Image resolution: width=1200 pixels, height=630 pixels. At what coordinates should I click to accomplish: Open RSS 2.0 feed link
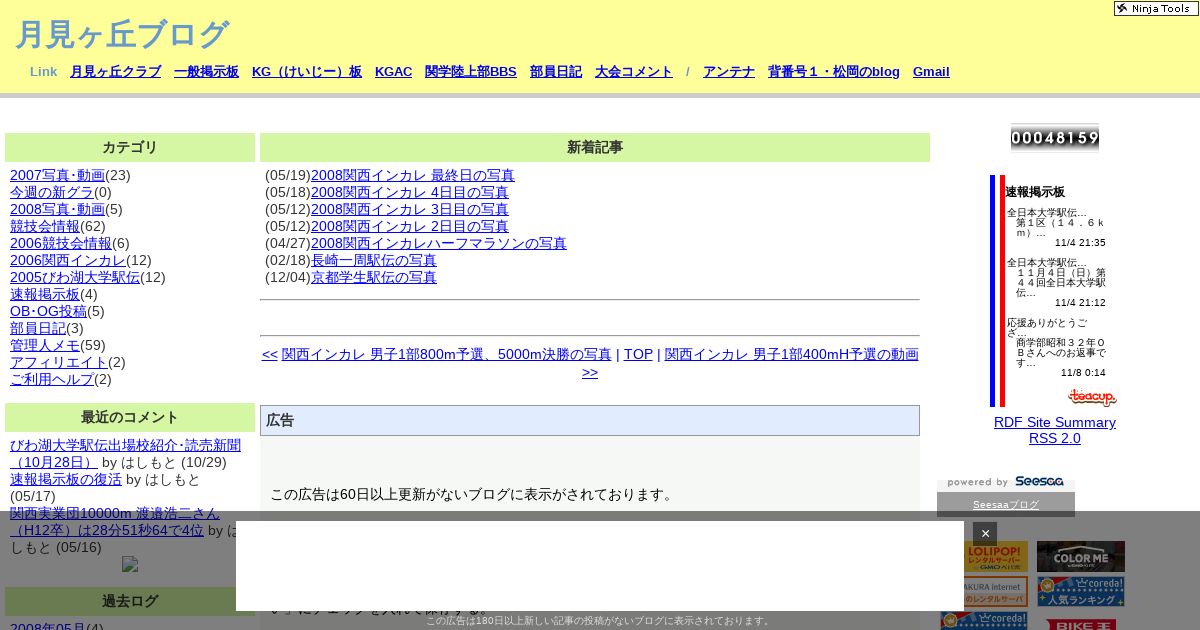[1055, 438]
